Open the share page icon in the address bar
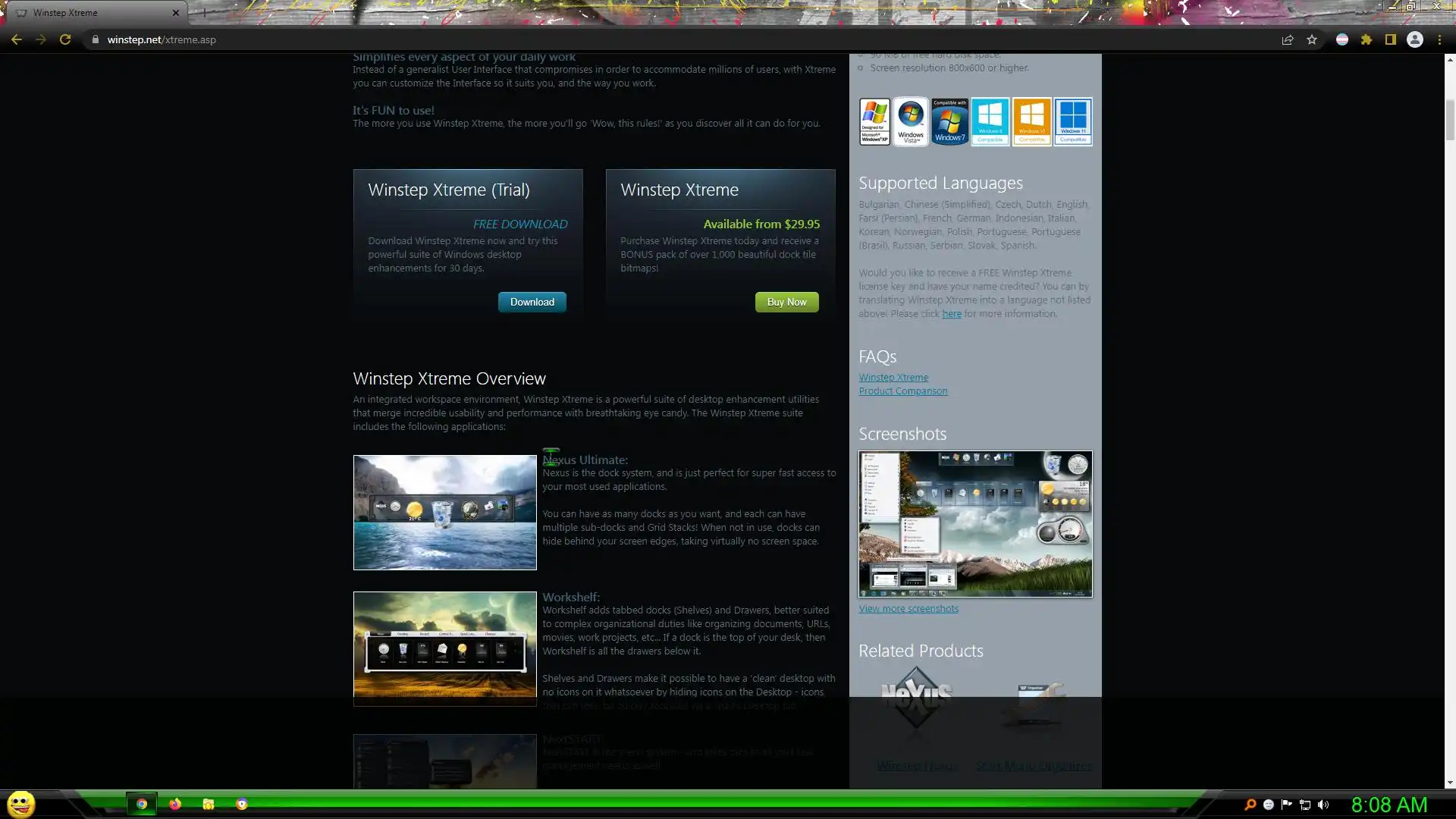This screenshot has width=1456, height=819. point(1287,39)
